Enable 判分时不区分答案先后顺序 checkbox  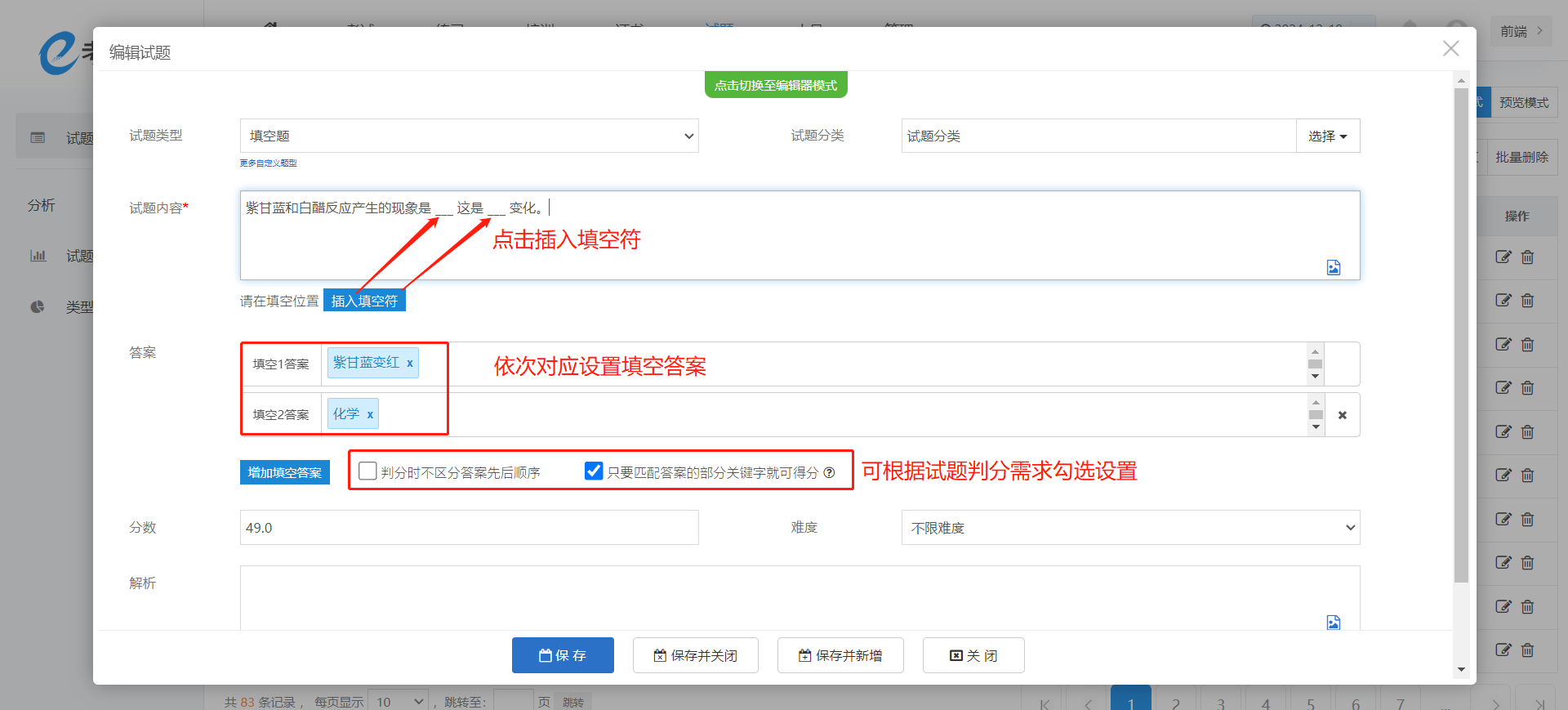pyautogui.click(x=368, y=471)
